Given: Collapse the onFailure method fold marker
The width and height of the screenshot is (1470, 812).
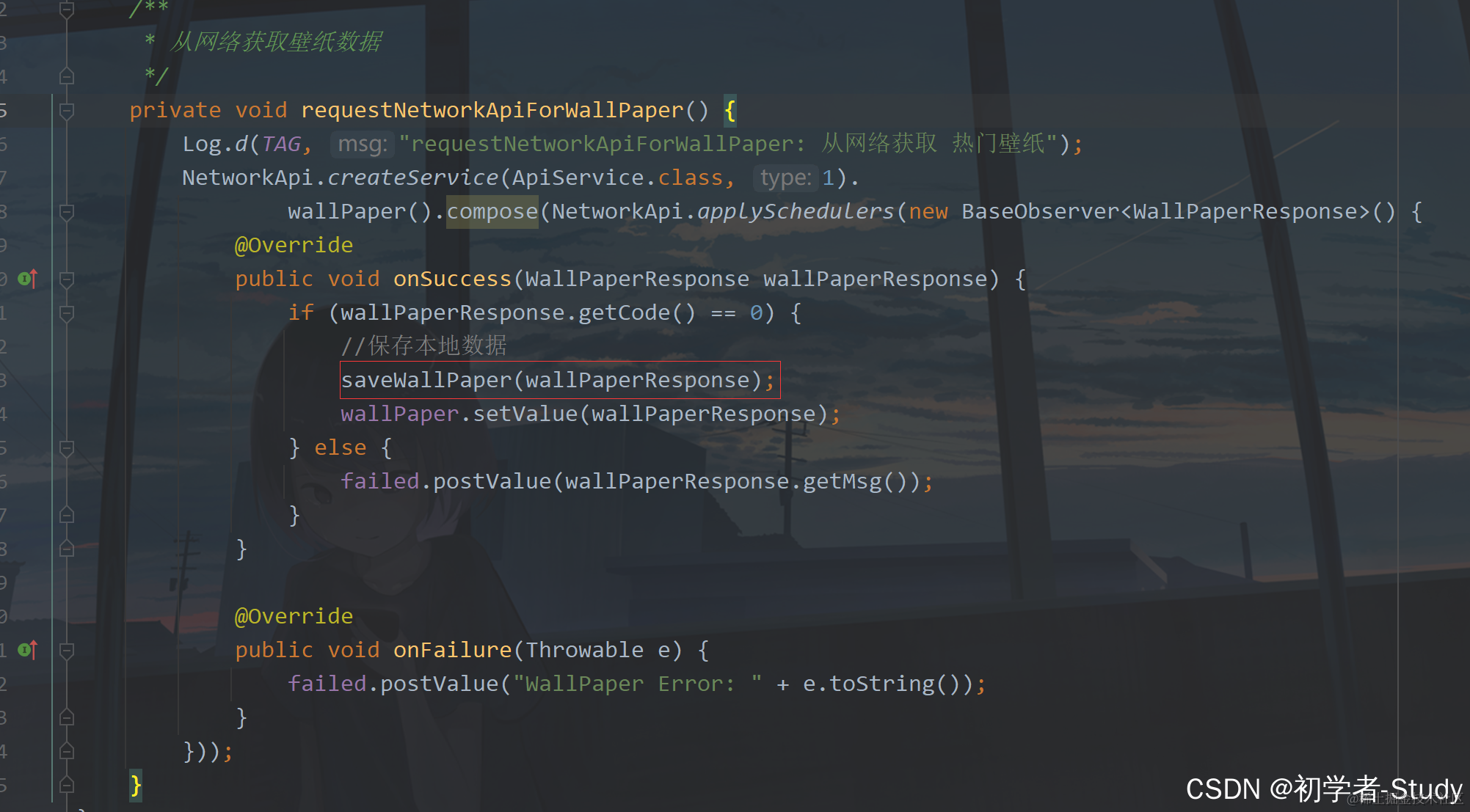Looking at the screenshot, I should [66, 651].
